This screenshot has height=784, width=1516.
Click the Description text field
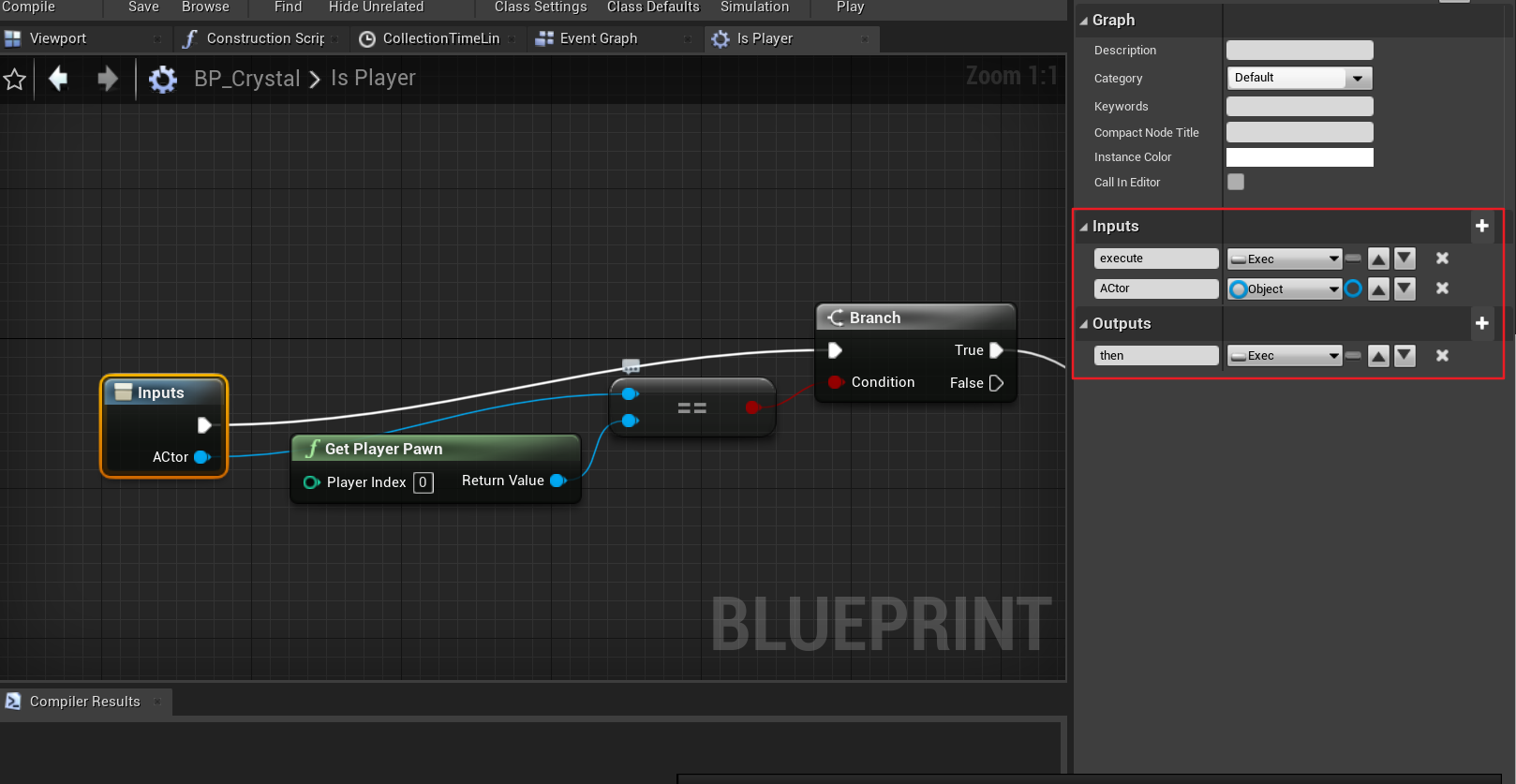[1300, 51]
